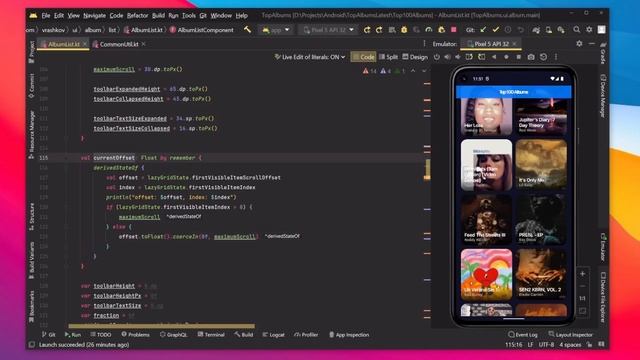Image resolution: width=640 pixels, height=360 pixels.
Task: Open the Terminal tool window
Action: point(211,335)
